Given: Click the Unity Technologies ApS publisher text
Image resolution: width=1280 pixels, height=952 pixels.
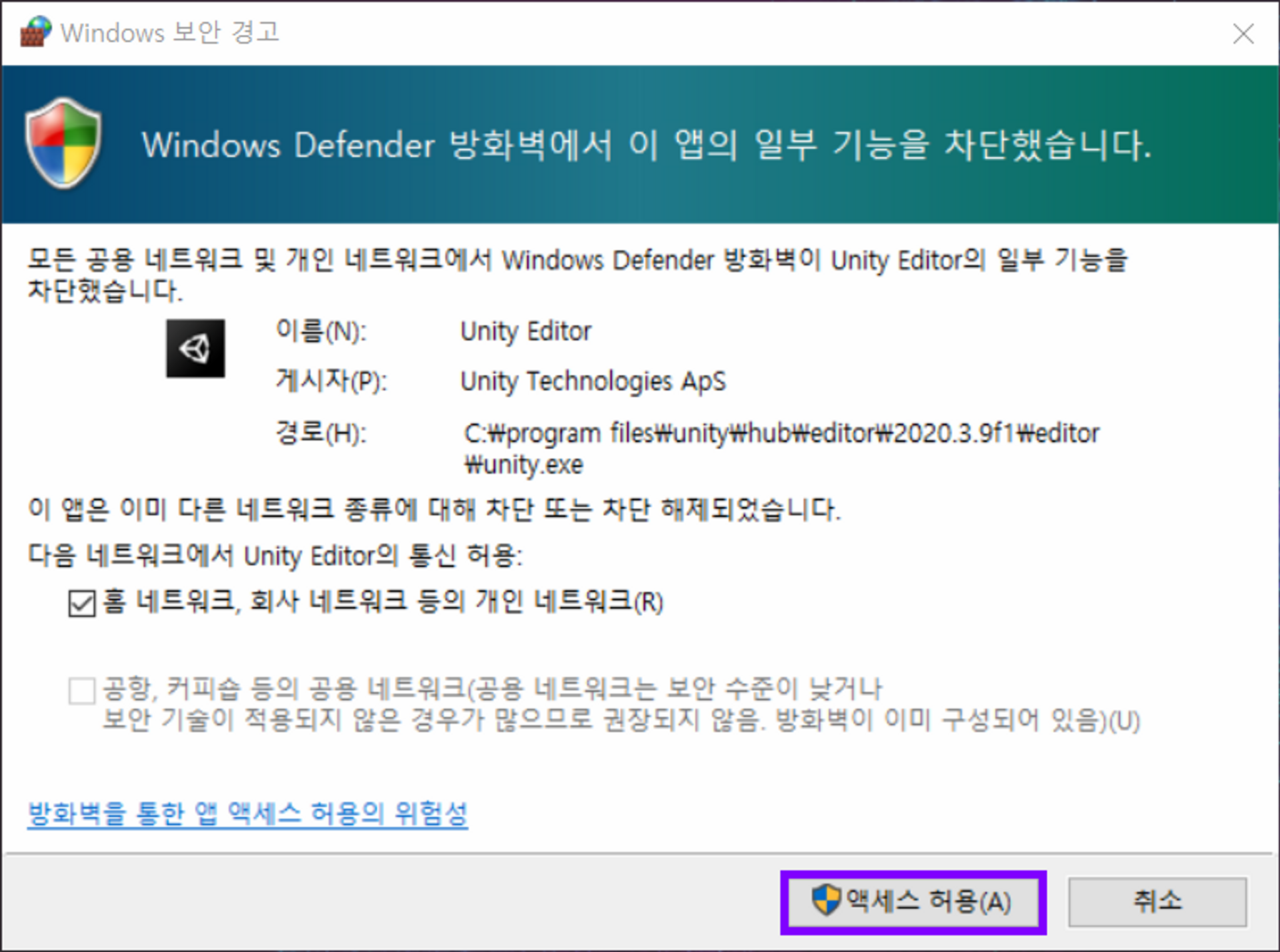Looking at the screenshot, I should [593, 381].
